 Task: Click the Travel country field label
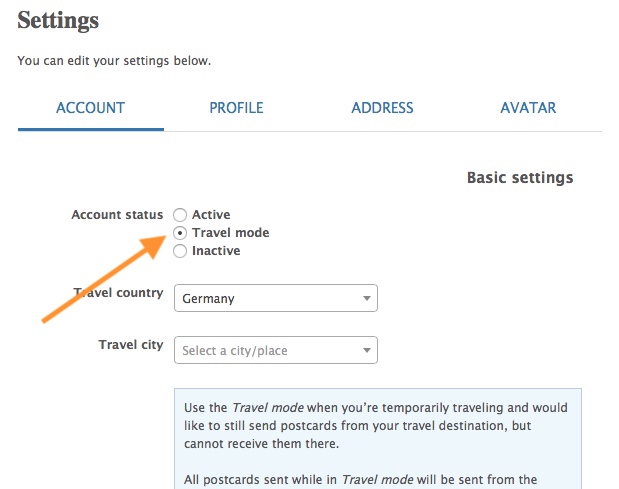(119, 293)
